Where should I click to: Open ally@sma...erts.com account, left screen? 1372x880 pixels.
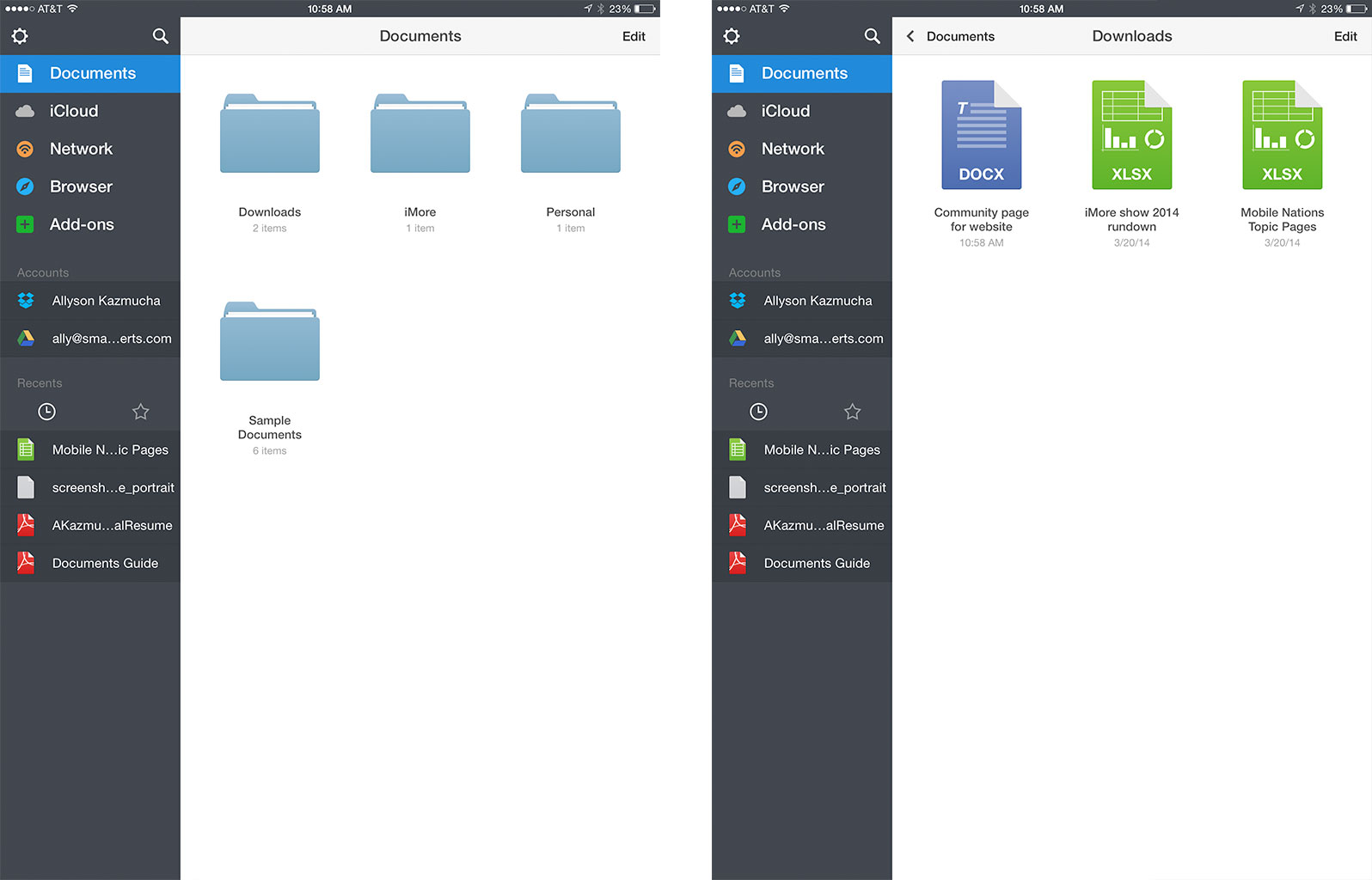tap(90, 339)
